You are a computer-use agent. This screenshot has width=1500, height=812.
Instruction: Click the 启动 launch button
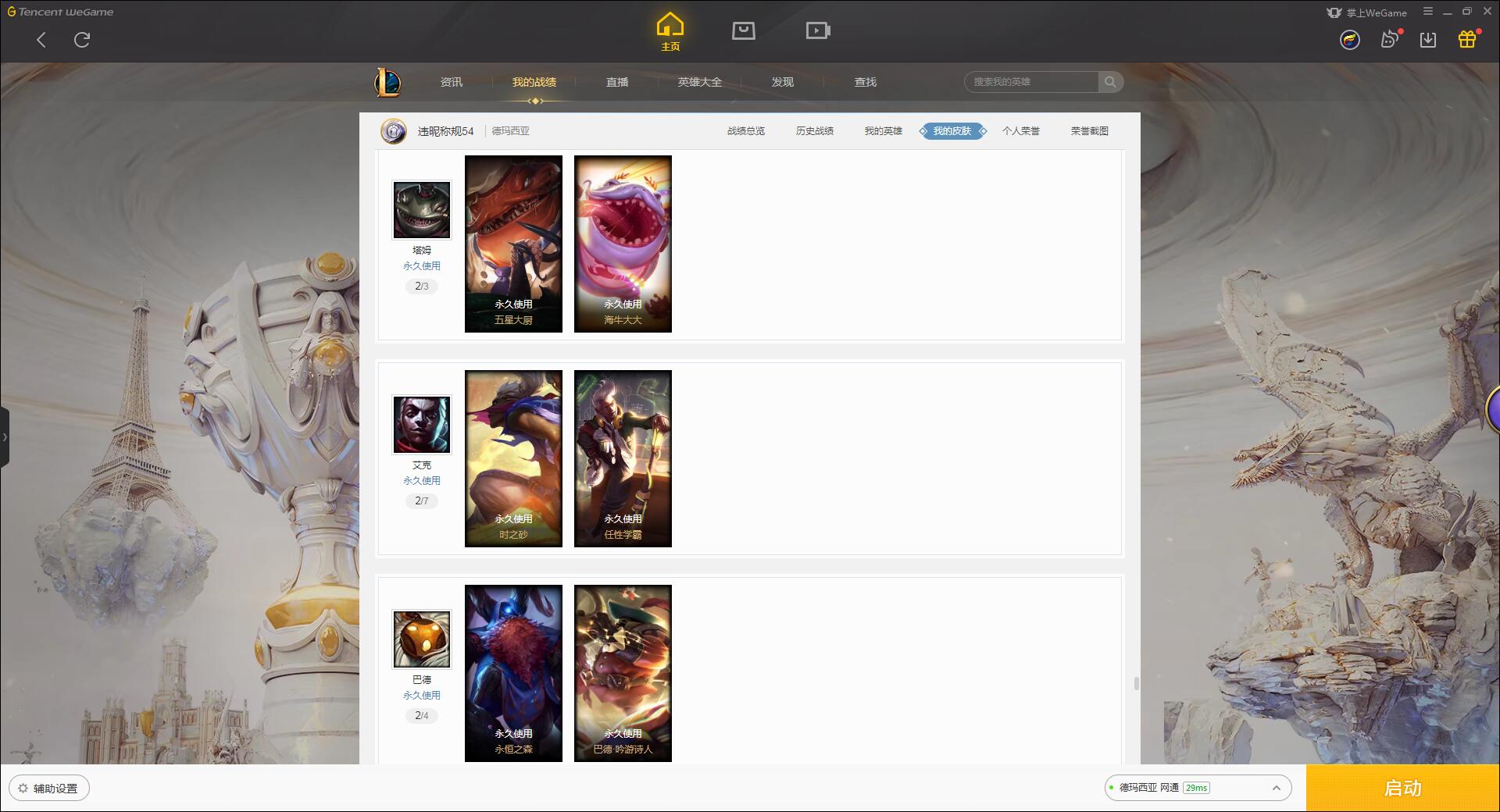(1403, 789)
